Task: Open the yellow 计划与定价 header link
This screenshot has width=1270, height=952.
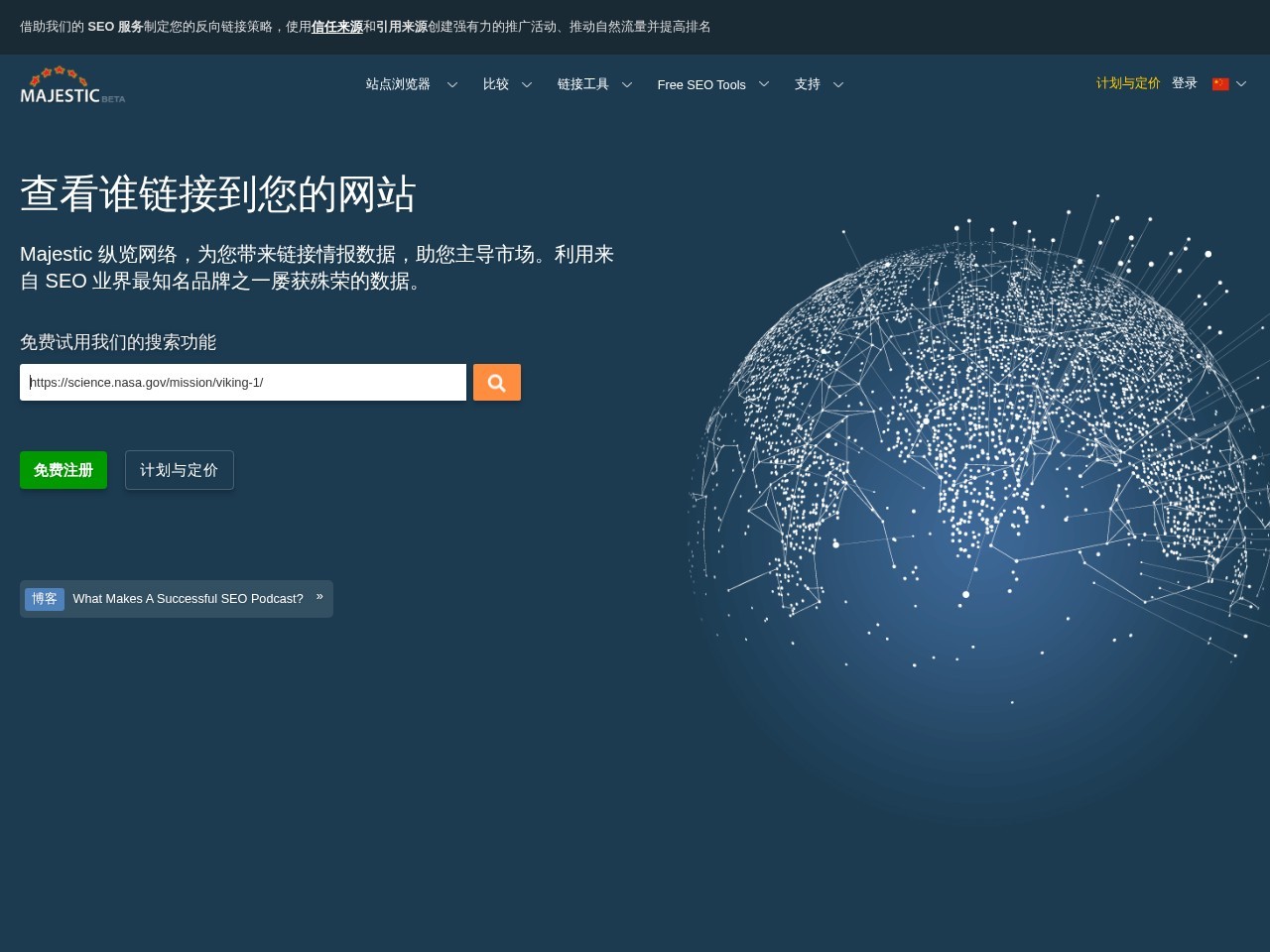Action: coord(1128,83)
